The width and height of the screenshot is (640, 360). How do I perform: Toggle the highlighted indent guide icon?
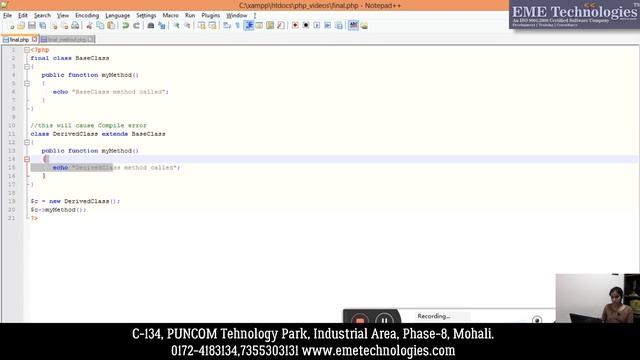click(x=249, y=26)
